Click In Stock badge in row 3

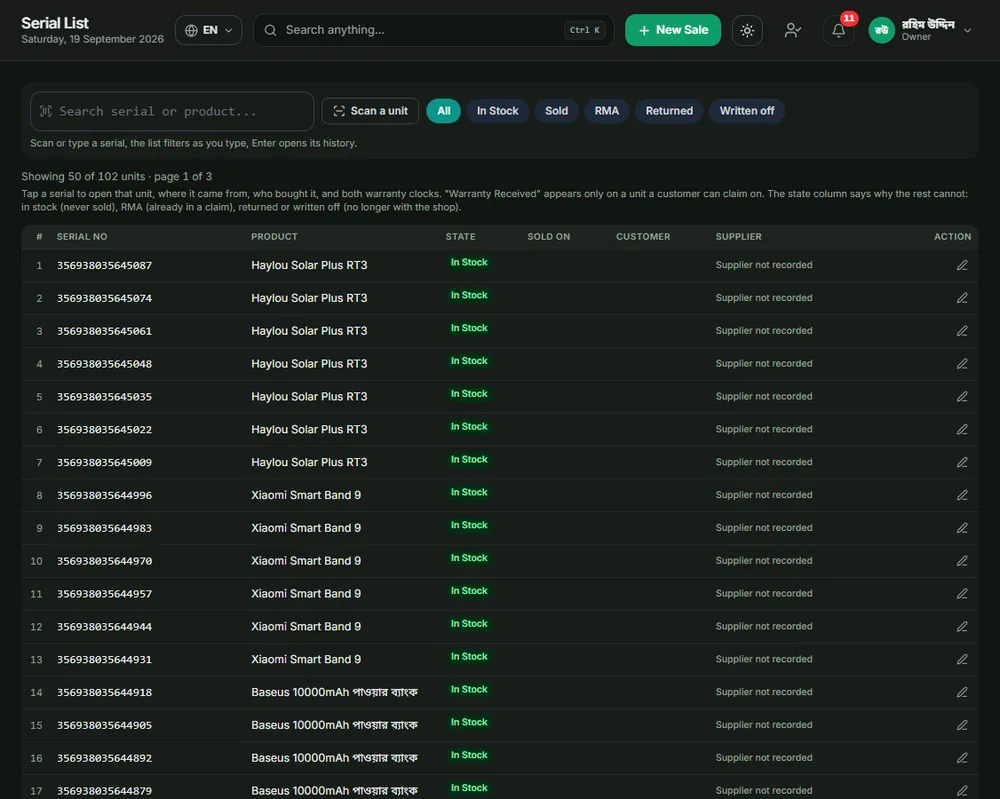tap(469, 328)
